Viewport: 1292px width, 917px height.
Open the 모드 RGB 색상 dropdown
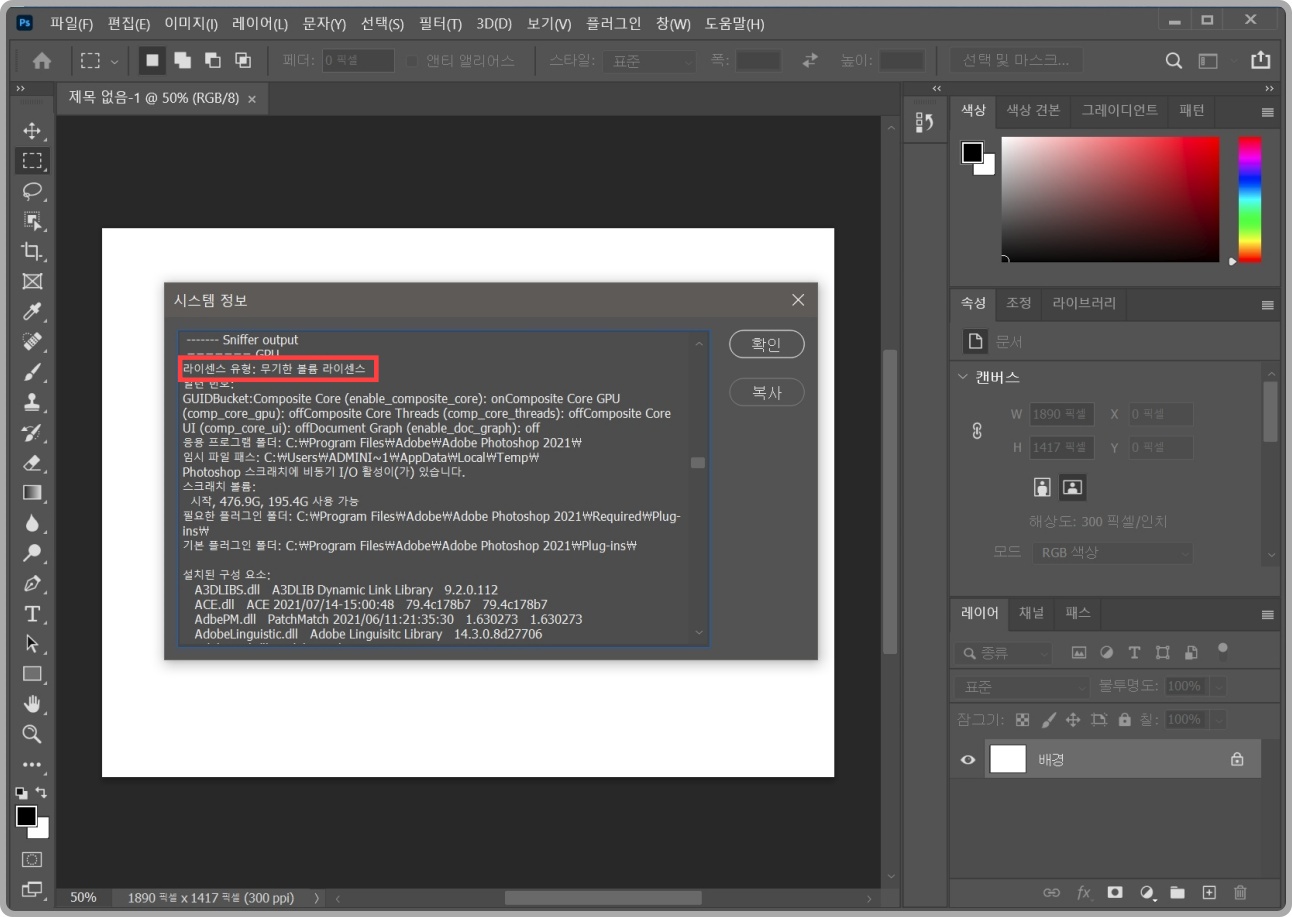[x=1114, y=552]
